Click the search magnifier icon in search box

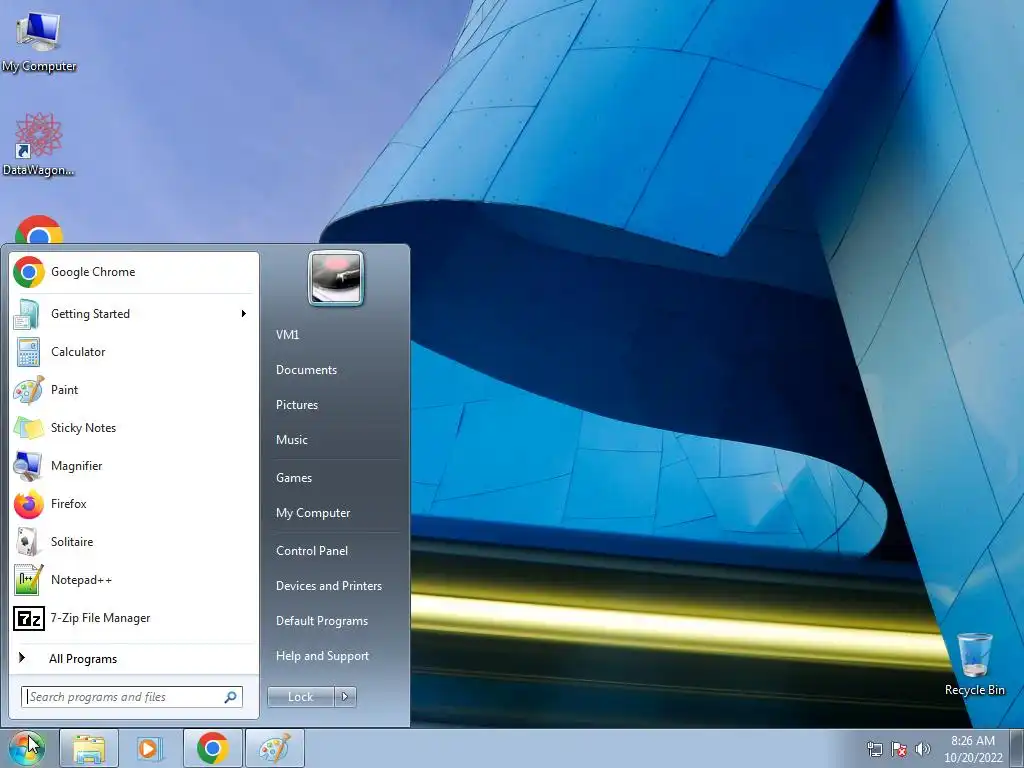coord(231,697)
